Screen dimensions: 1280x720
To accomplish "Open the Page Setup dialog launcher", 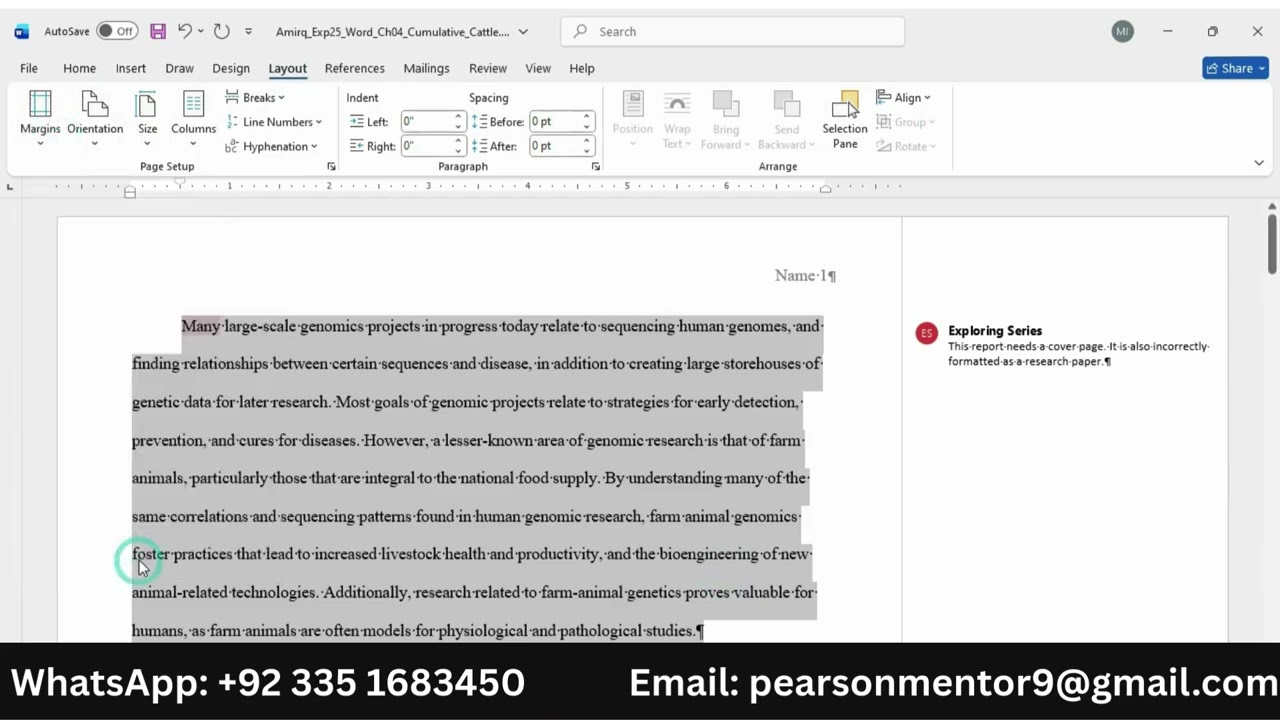I will (x=331, y=167).
